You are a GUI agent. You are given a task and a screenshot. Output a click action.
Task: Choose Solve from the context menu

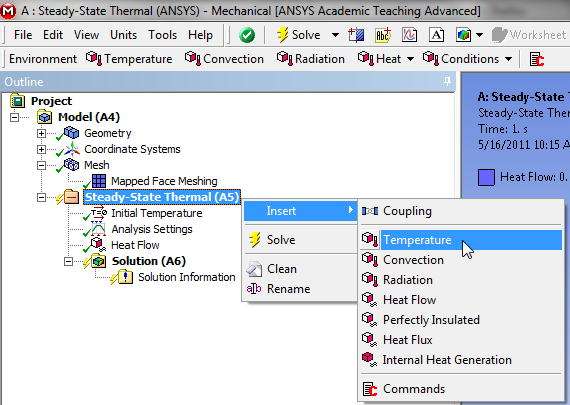pyautogui.click(x=300, y=240)
